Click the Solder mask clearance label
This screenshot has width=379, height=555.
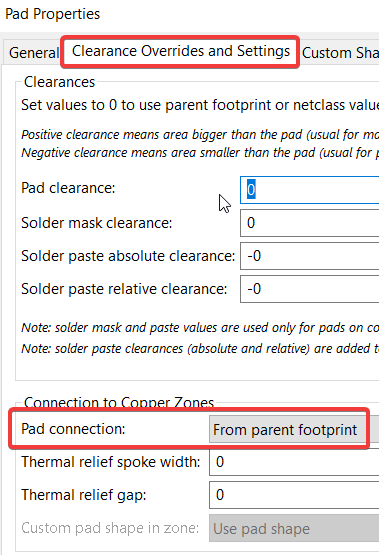coord(97,223)
